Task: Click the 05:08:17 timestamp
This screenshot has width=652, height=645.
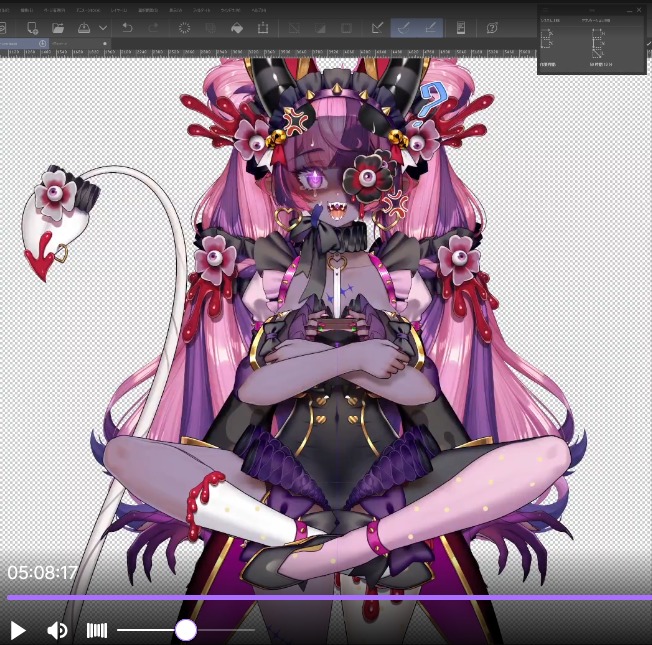Action: pos(42,573)
